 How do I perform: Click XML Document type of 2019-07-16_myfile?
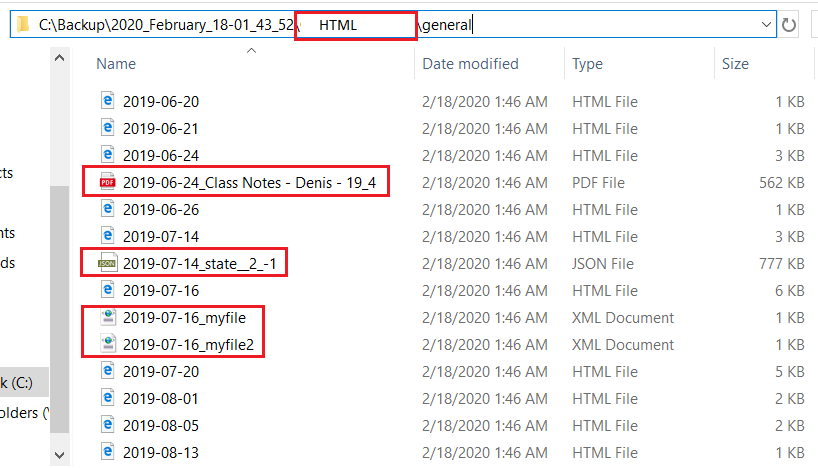pos(623,318)
